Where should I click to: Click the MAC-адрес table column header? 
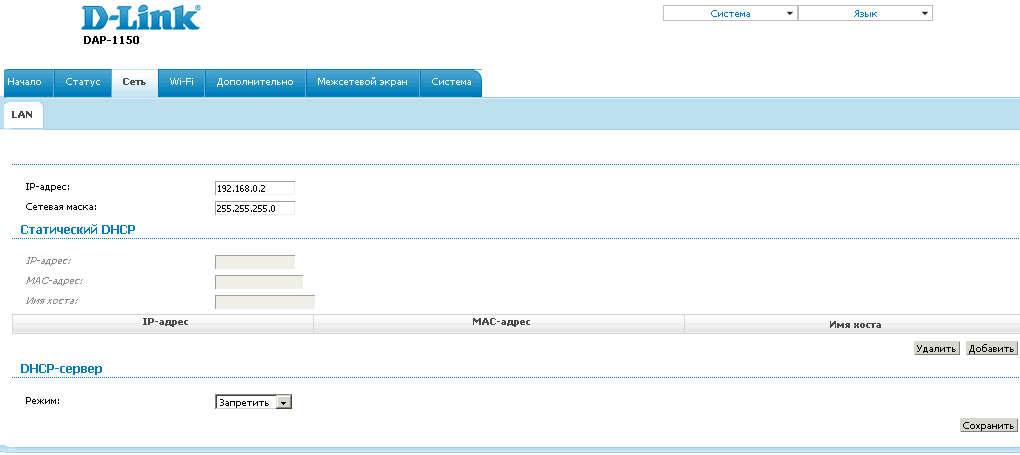[x=500, y=322]
